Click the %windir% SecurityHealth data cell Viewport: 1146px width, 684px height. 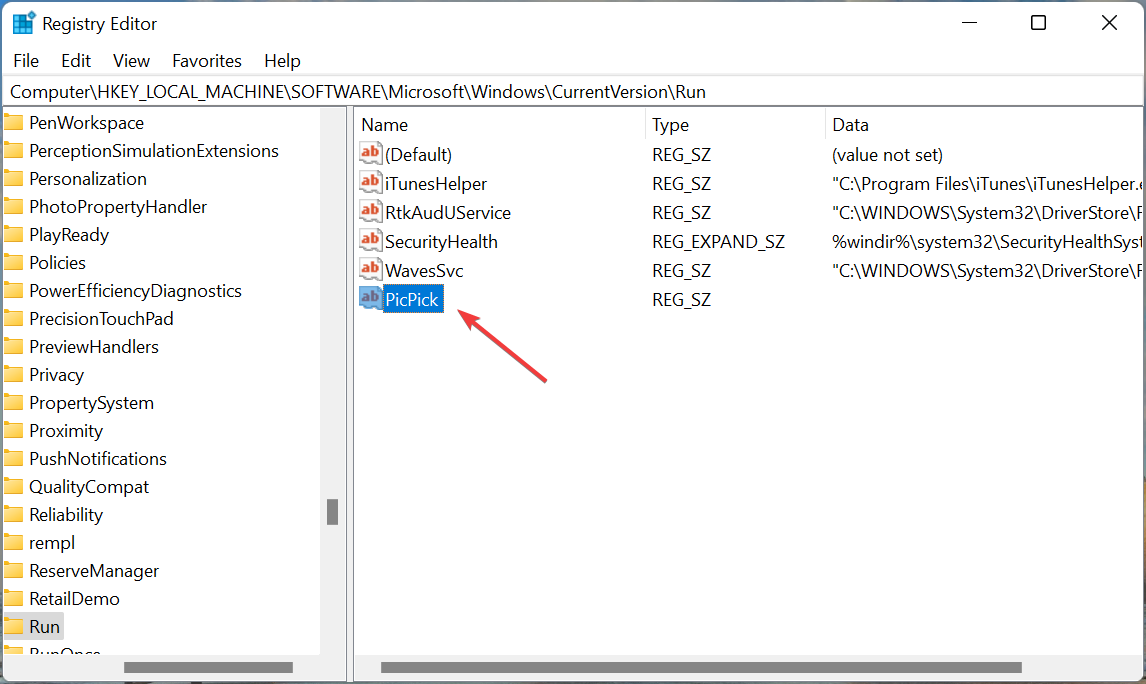coord(987,242)
